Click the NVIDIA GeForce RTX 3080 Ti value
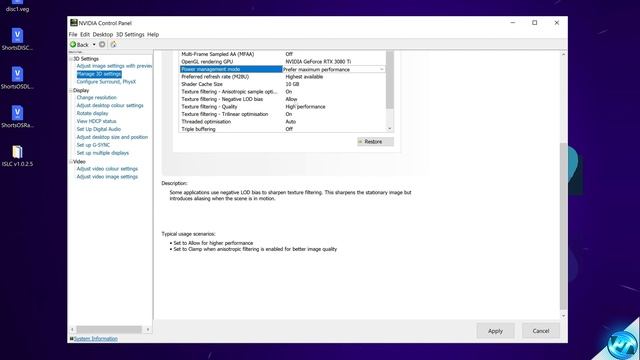The image size is (640, 360). click(318, 62)
